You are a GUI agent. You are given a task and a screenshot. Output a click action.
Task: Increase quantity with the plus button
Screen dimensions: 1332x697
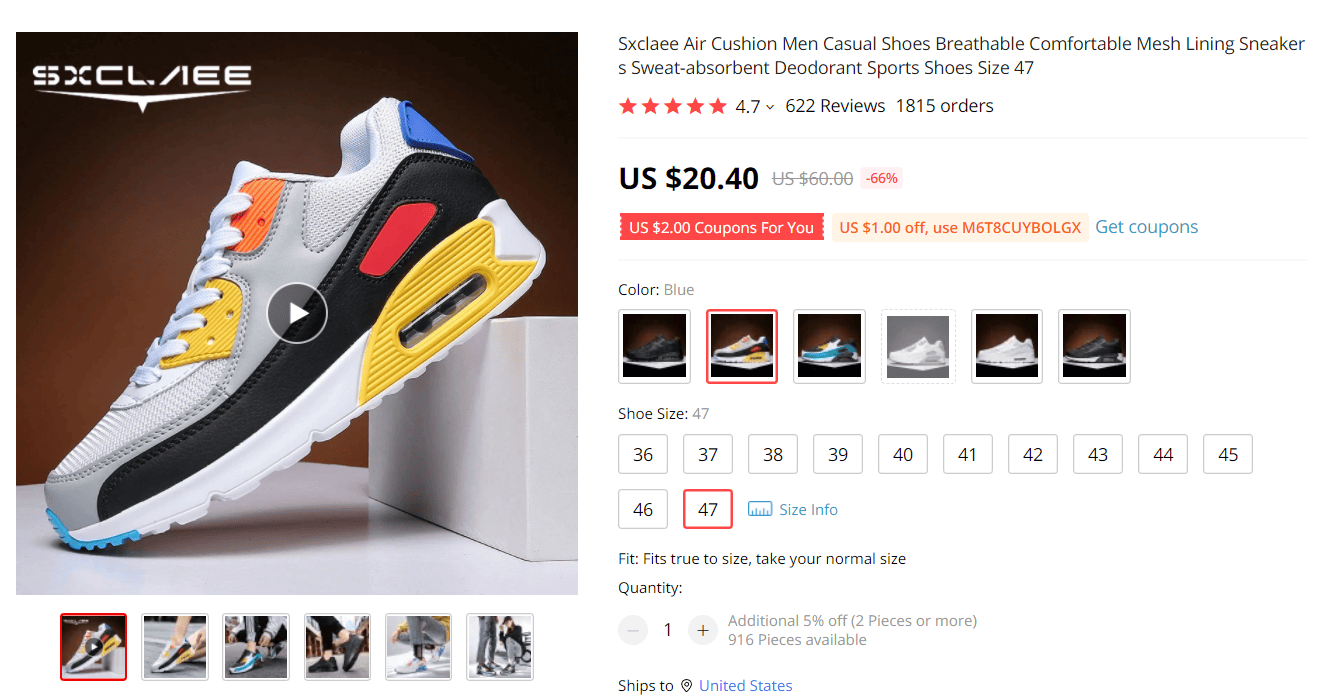pyautogui.click(x=703, y=630)
